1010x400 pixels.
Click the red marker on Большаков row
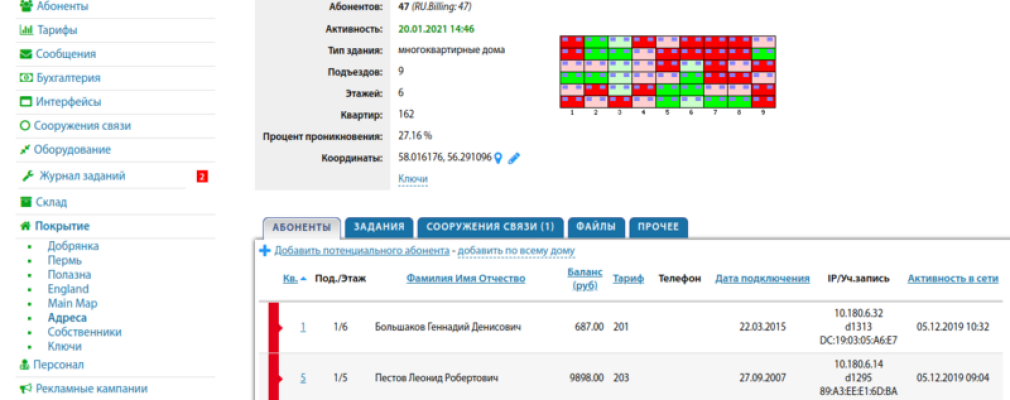click(274, 327)
